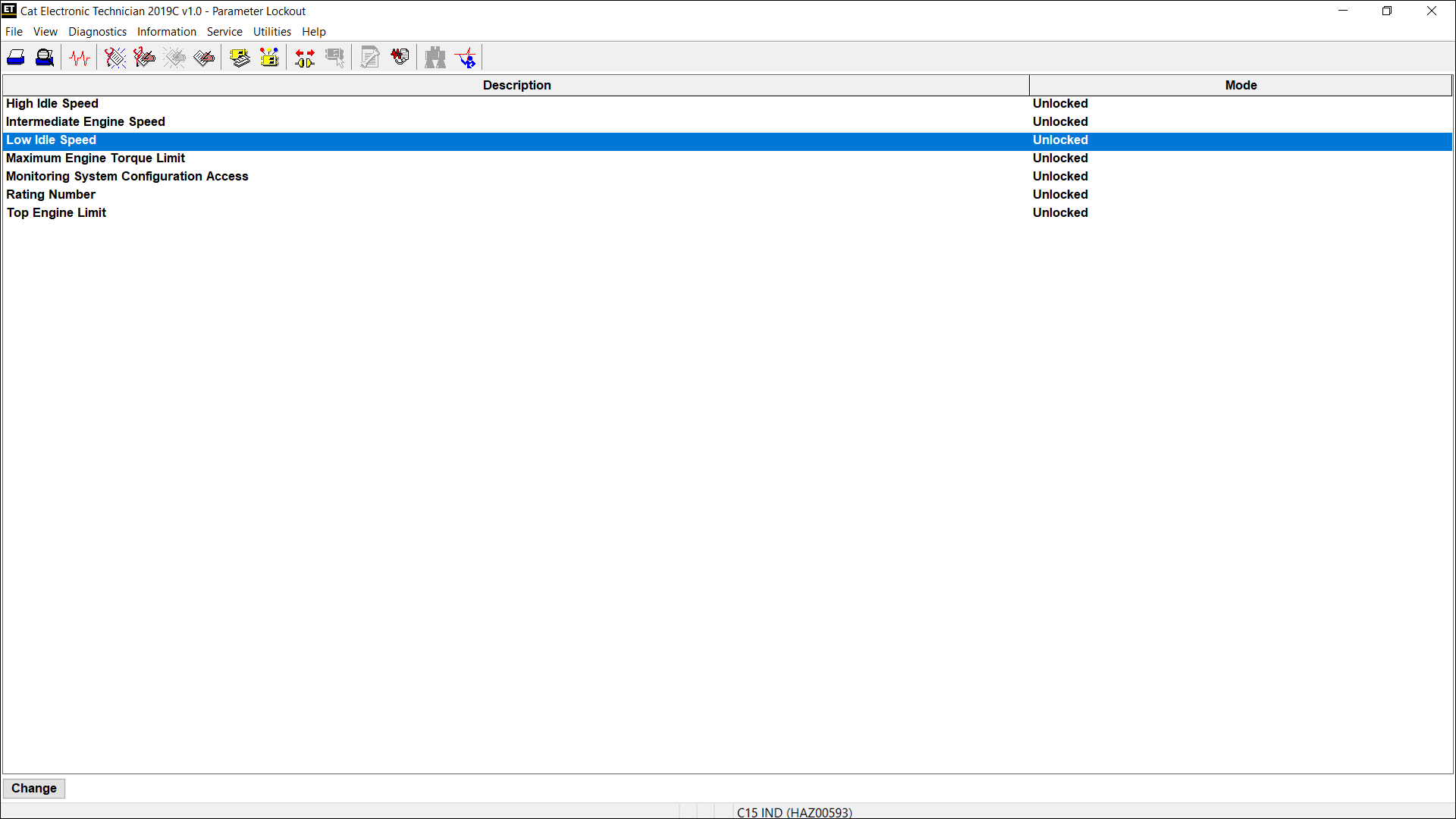Click the blue figure diagnostic tests icon
This screenshot has width=1456, height=819.
point(466,58)
